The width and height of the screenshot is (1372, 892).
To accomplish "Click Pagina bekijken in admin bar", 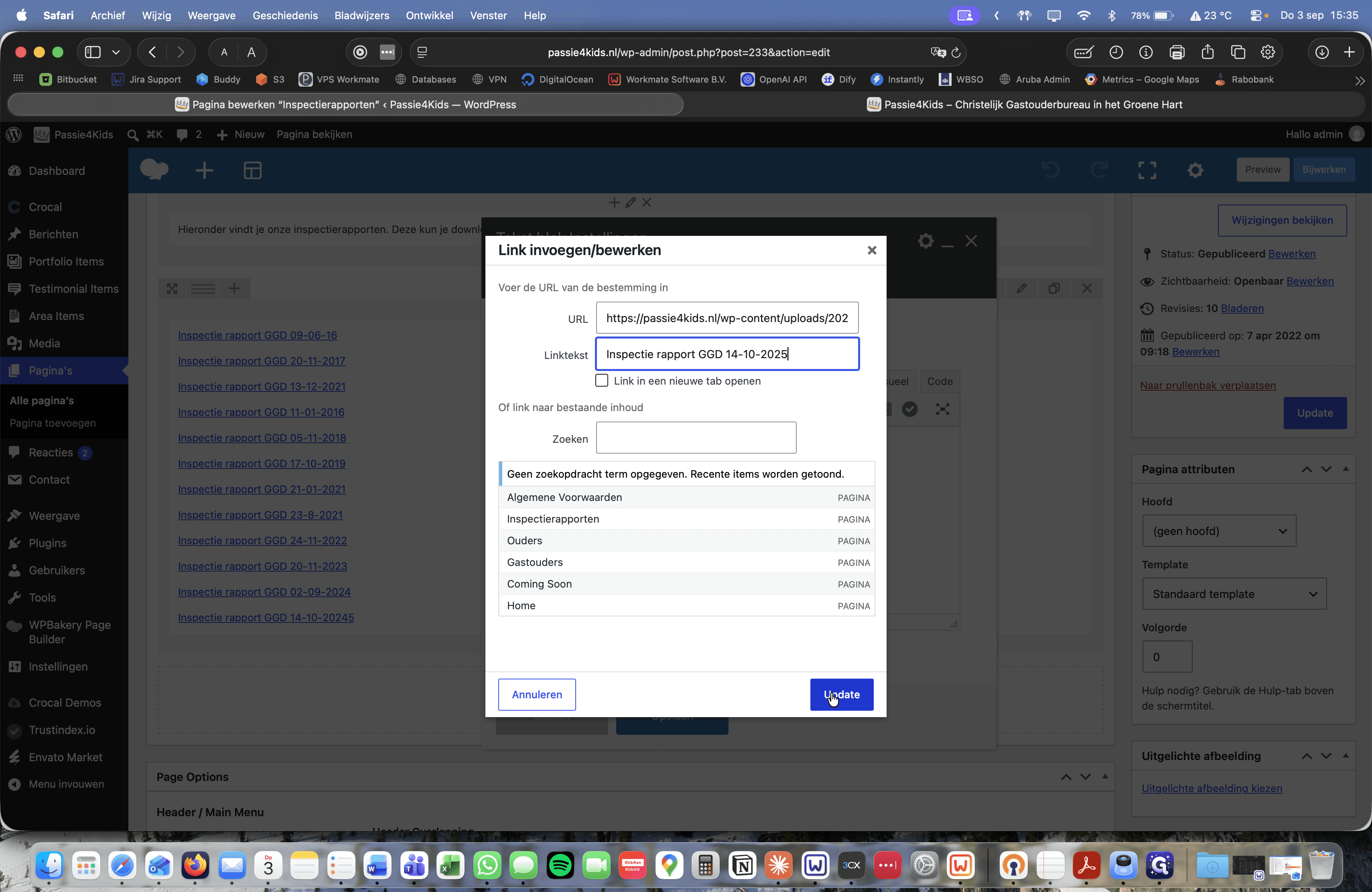I will point(314,134).
